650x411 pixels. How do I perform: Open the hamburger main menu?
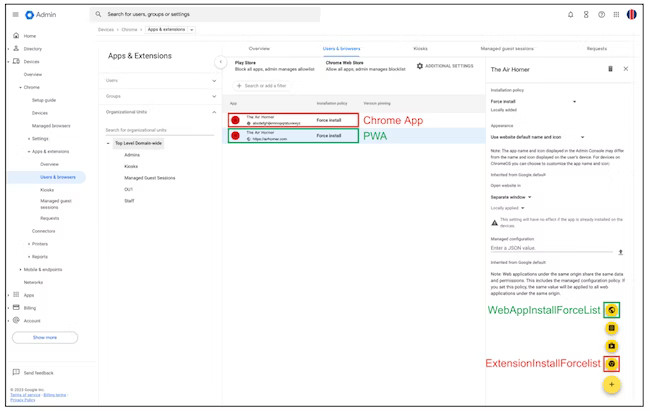[x=14, y=14]
